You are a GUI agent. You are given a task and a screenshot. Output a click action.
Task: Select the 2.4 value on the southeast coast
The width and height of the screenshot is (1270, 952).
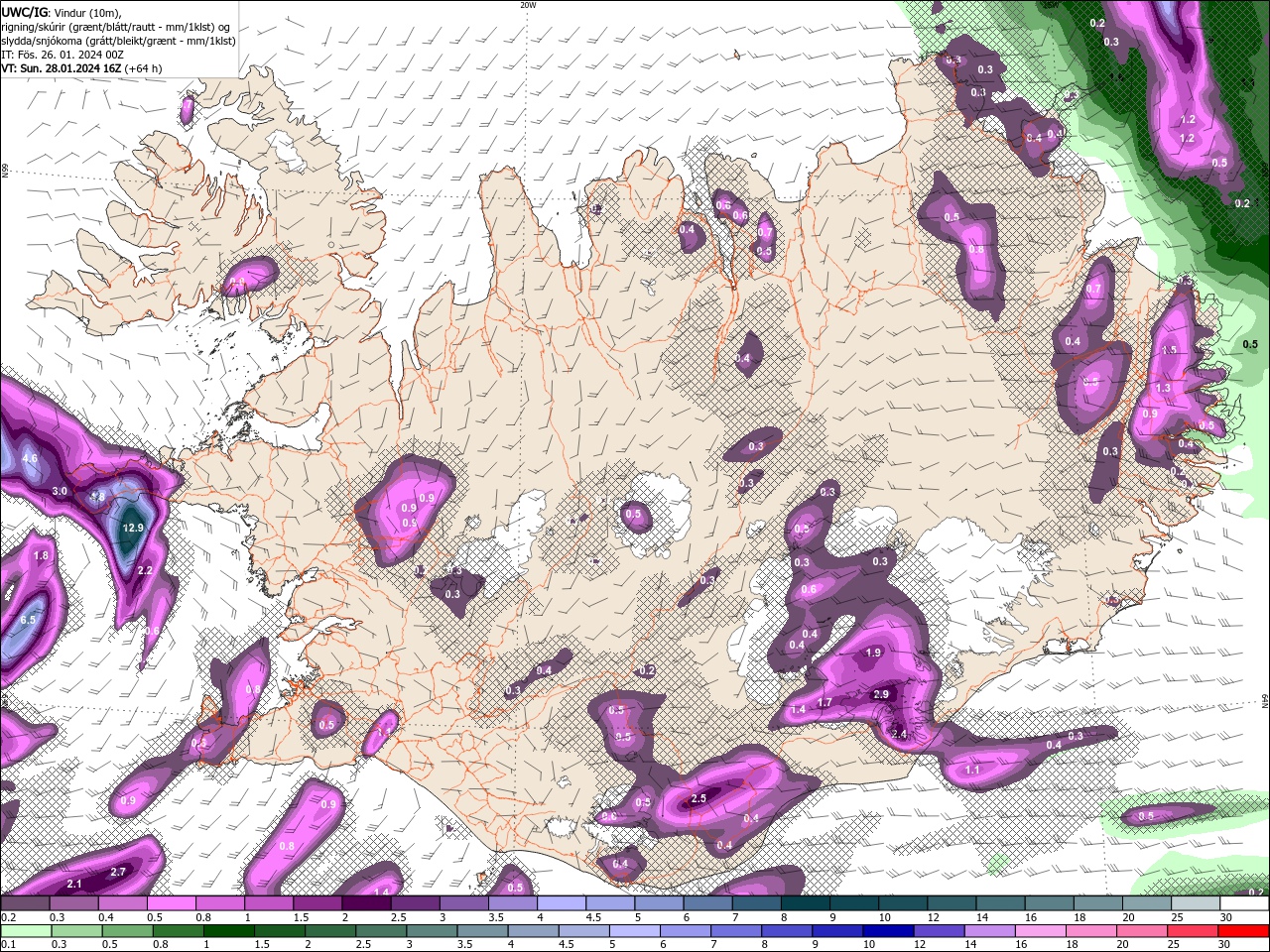pos(900,734)
